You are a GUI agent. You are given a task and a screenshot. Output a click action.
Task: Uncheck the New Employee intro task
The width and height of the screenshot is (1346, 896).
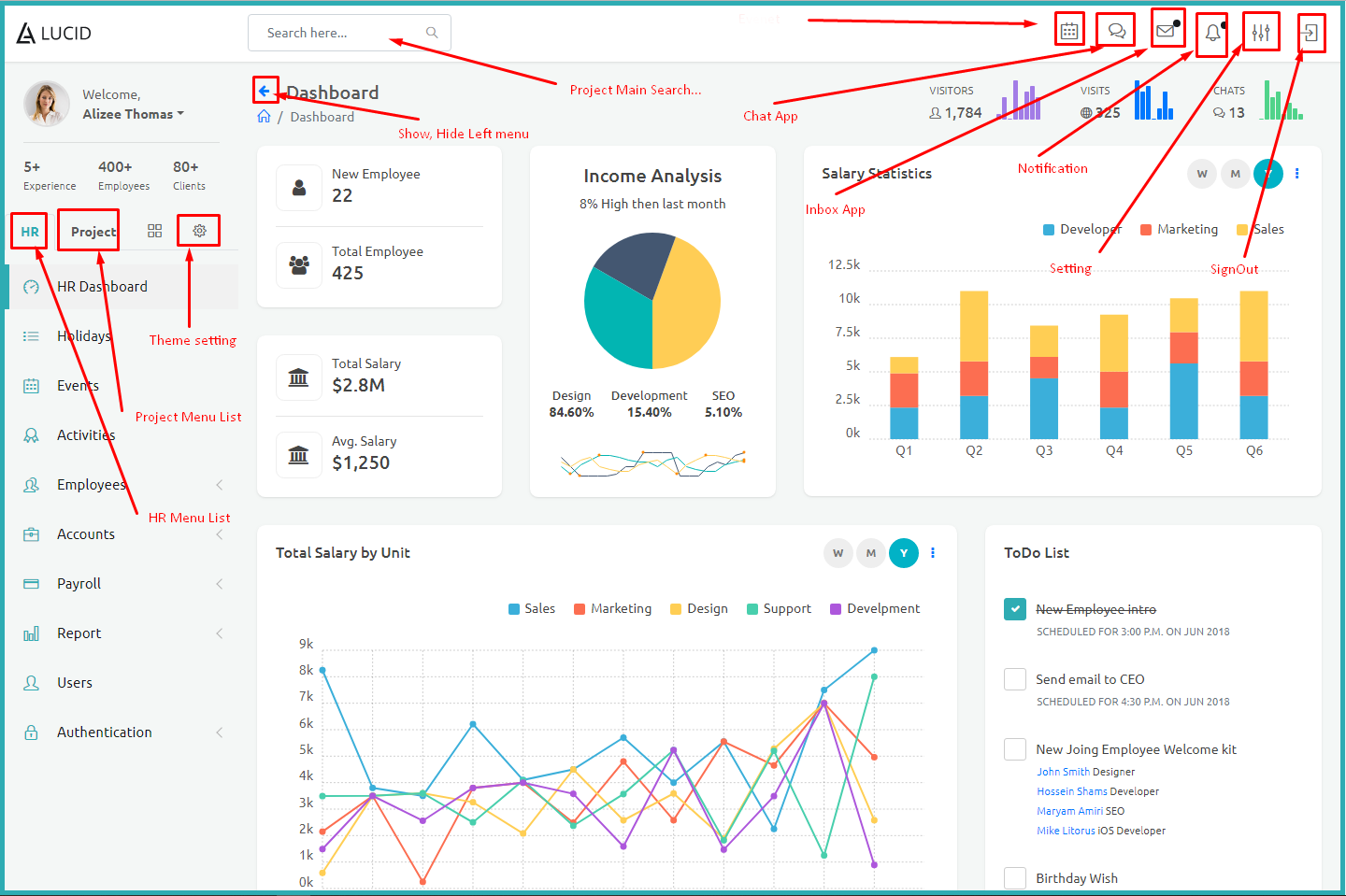(1014, 609)
